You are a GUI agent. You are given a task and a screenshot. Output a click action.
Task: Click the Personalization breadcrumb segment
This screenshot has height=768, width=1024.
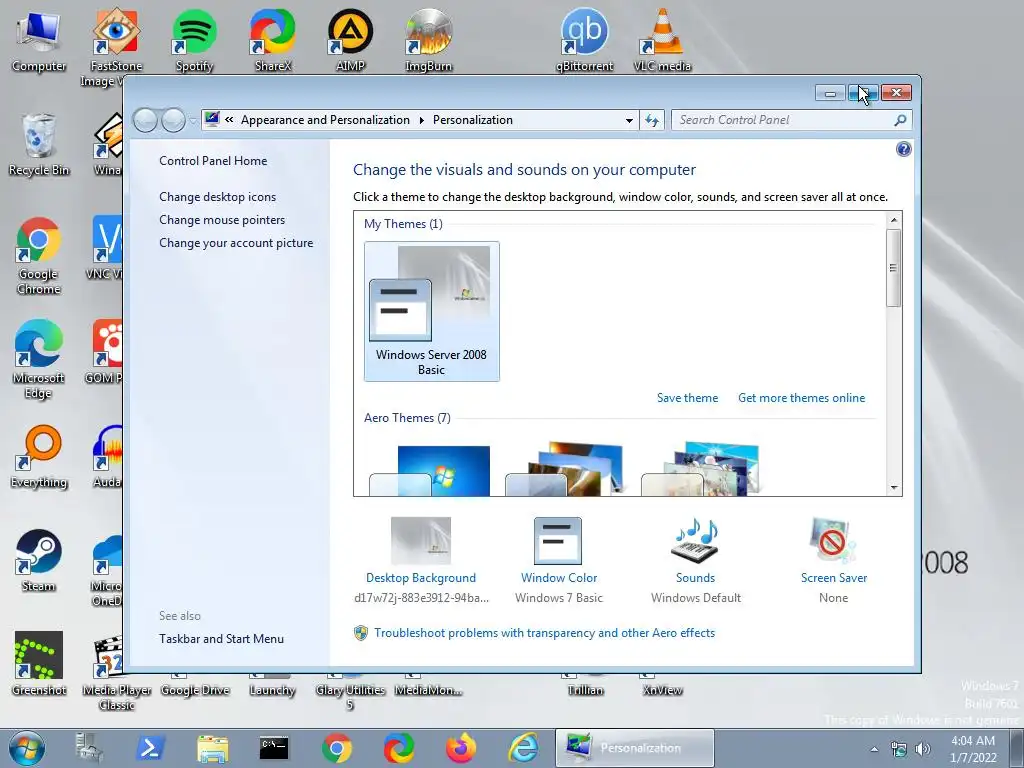point(473,120)
